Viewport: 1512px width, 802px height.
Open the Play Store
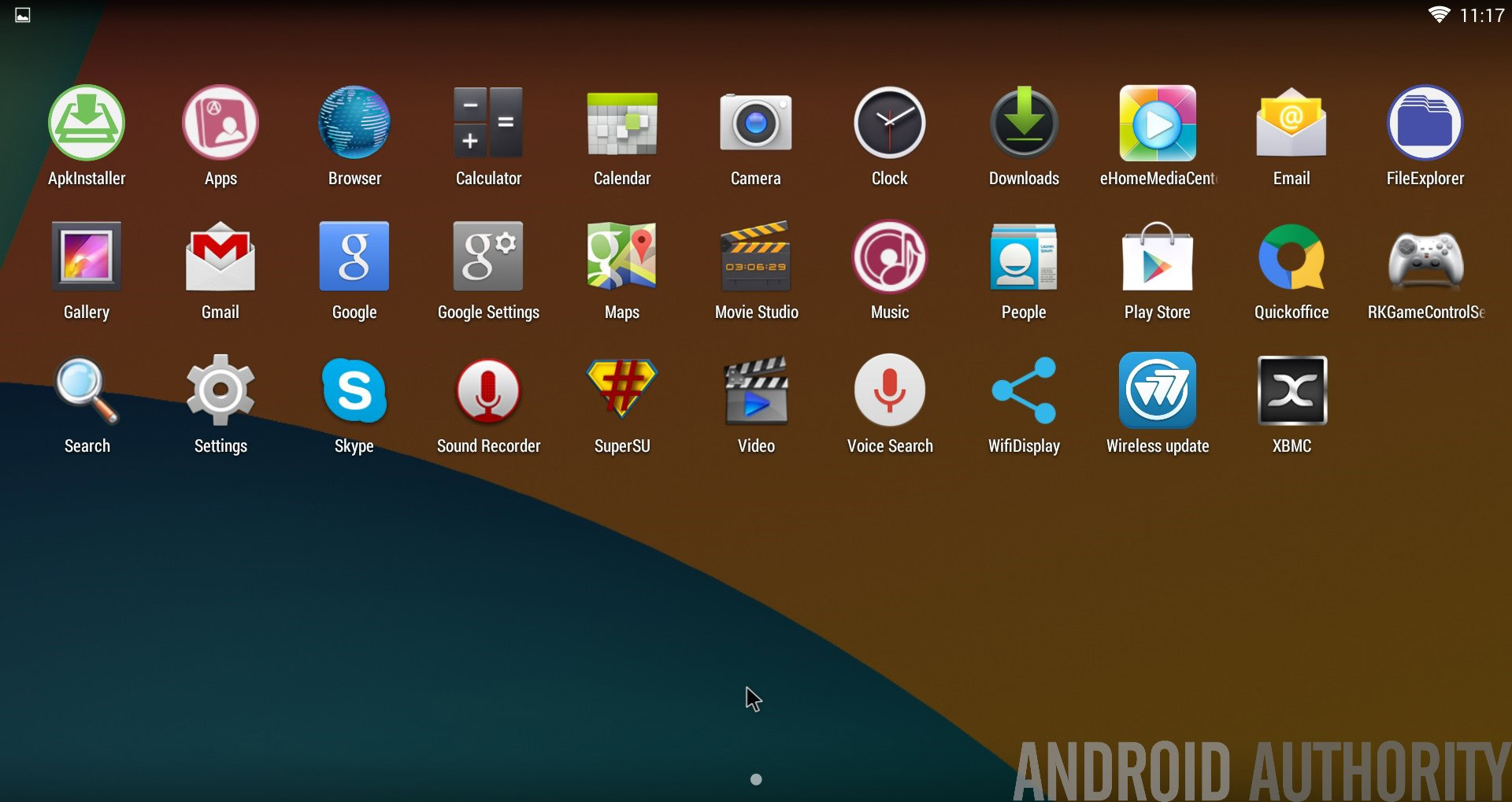pos(1158,257)
